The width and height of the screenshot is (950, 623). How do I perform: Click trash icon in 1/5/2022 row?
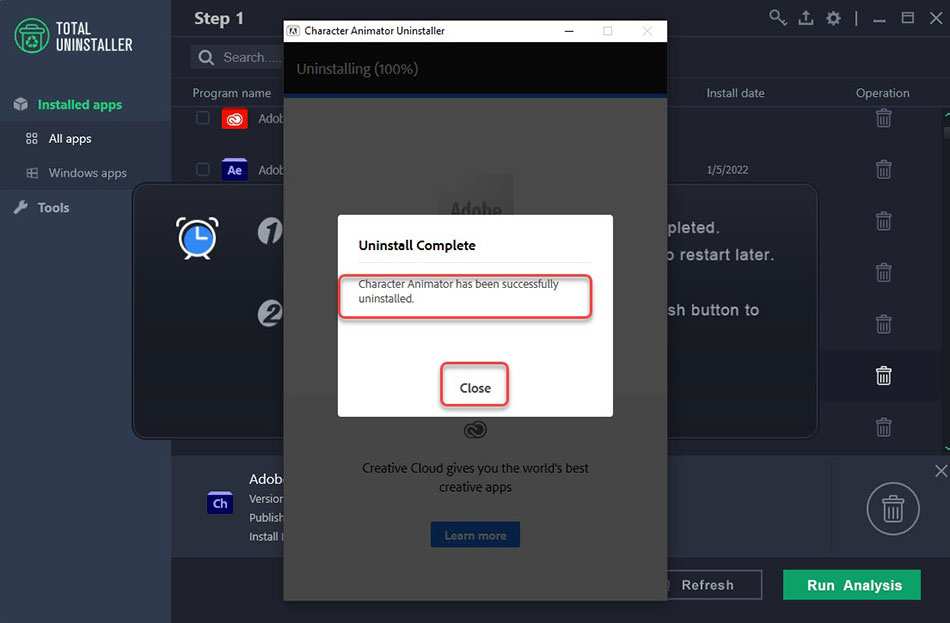coord(883,169)
